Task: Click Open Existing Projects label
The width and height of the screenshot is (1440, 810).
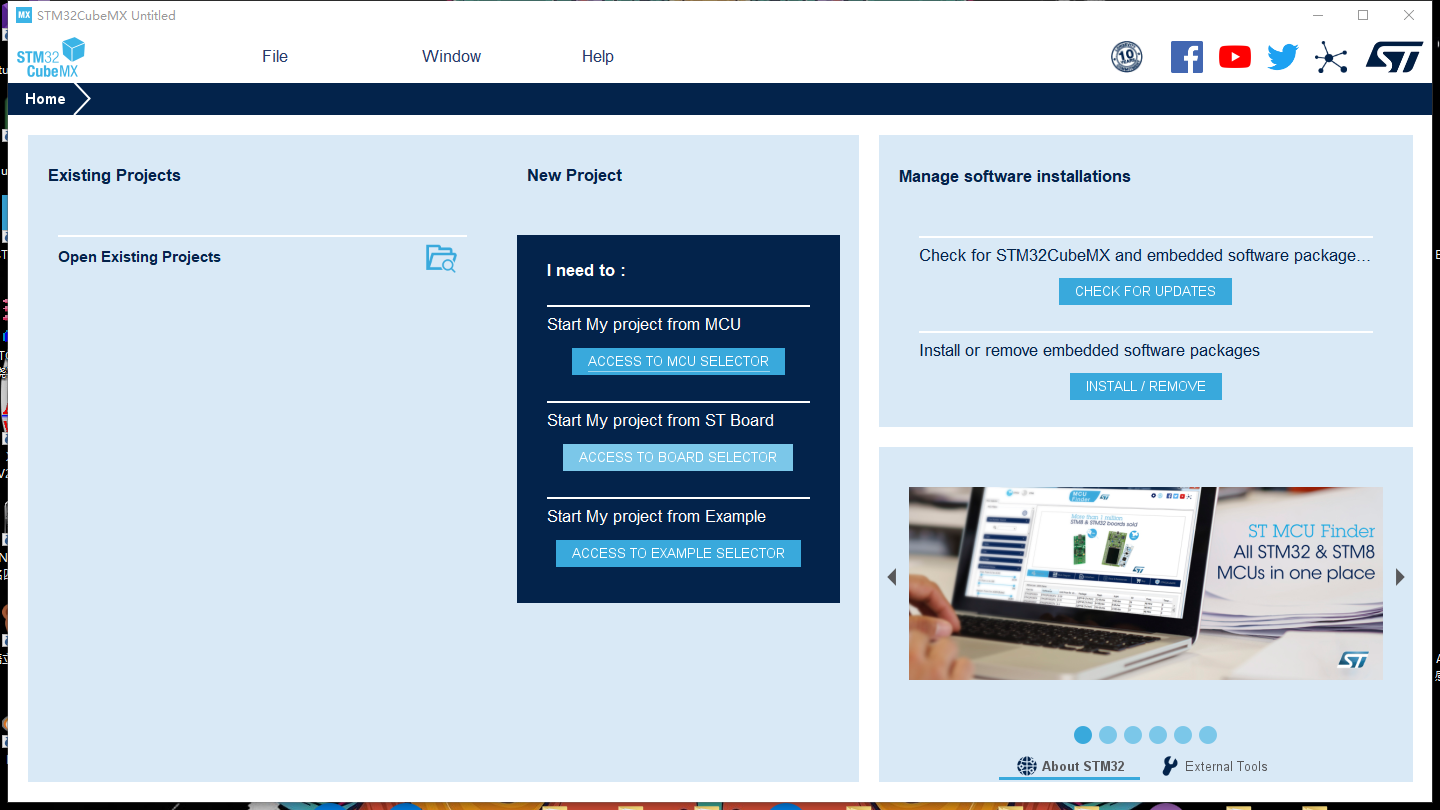Action: coord(139,257)
